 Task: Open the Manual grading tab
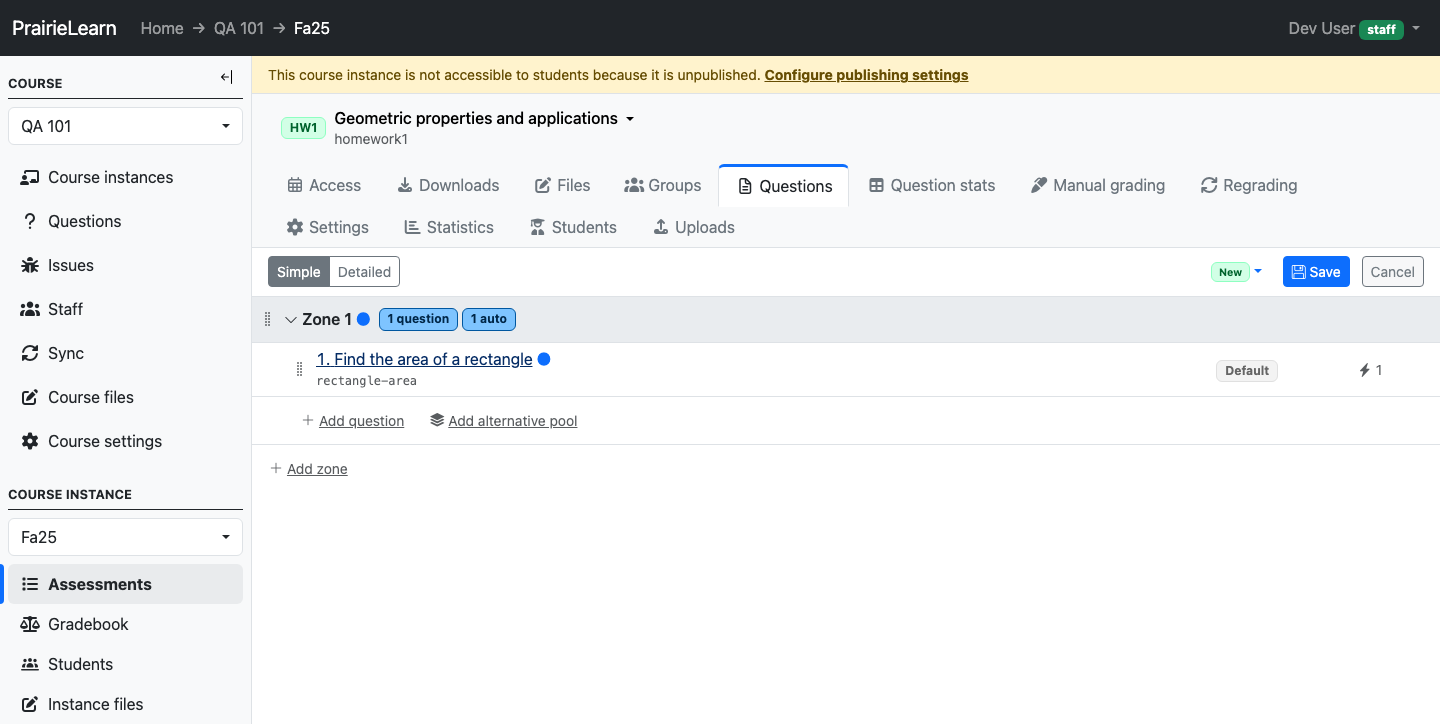(1098, 185)
